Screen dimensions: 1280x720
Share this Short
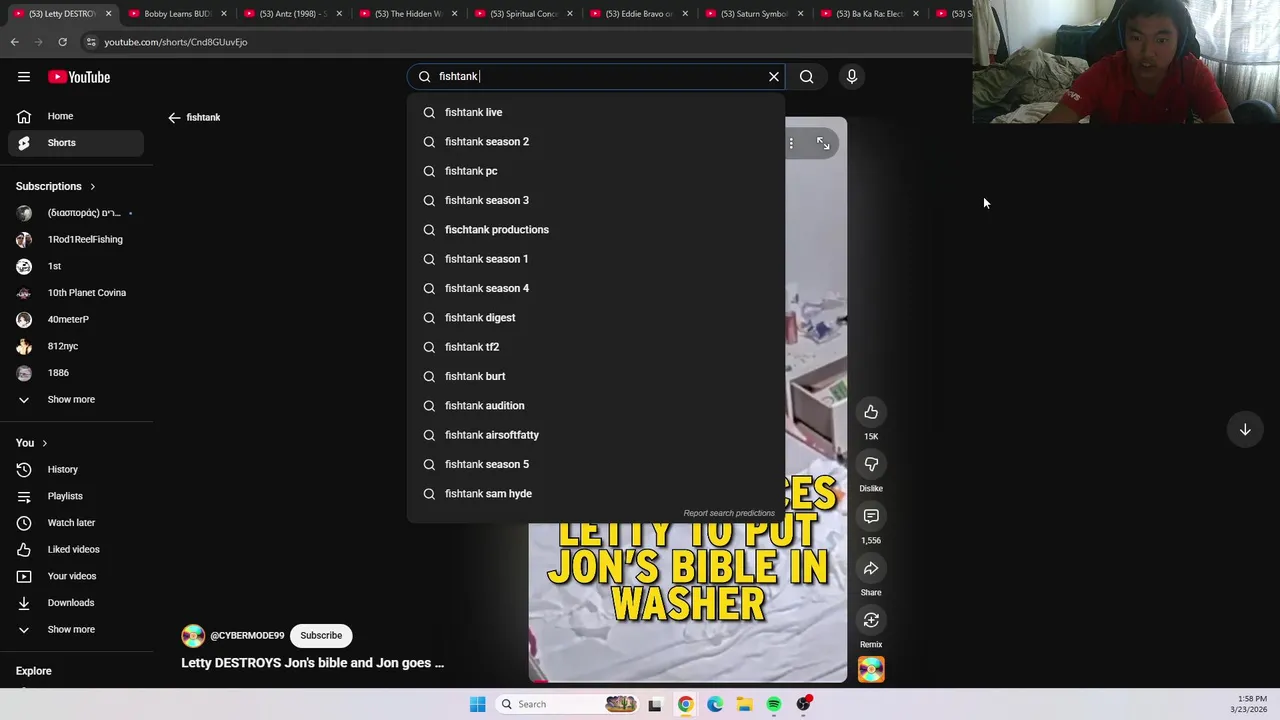point(871,568)
